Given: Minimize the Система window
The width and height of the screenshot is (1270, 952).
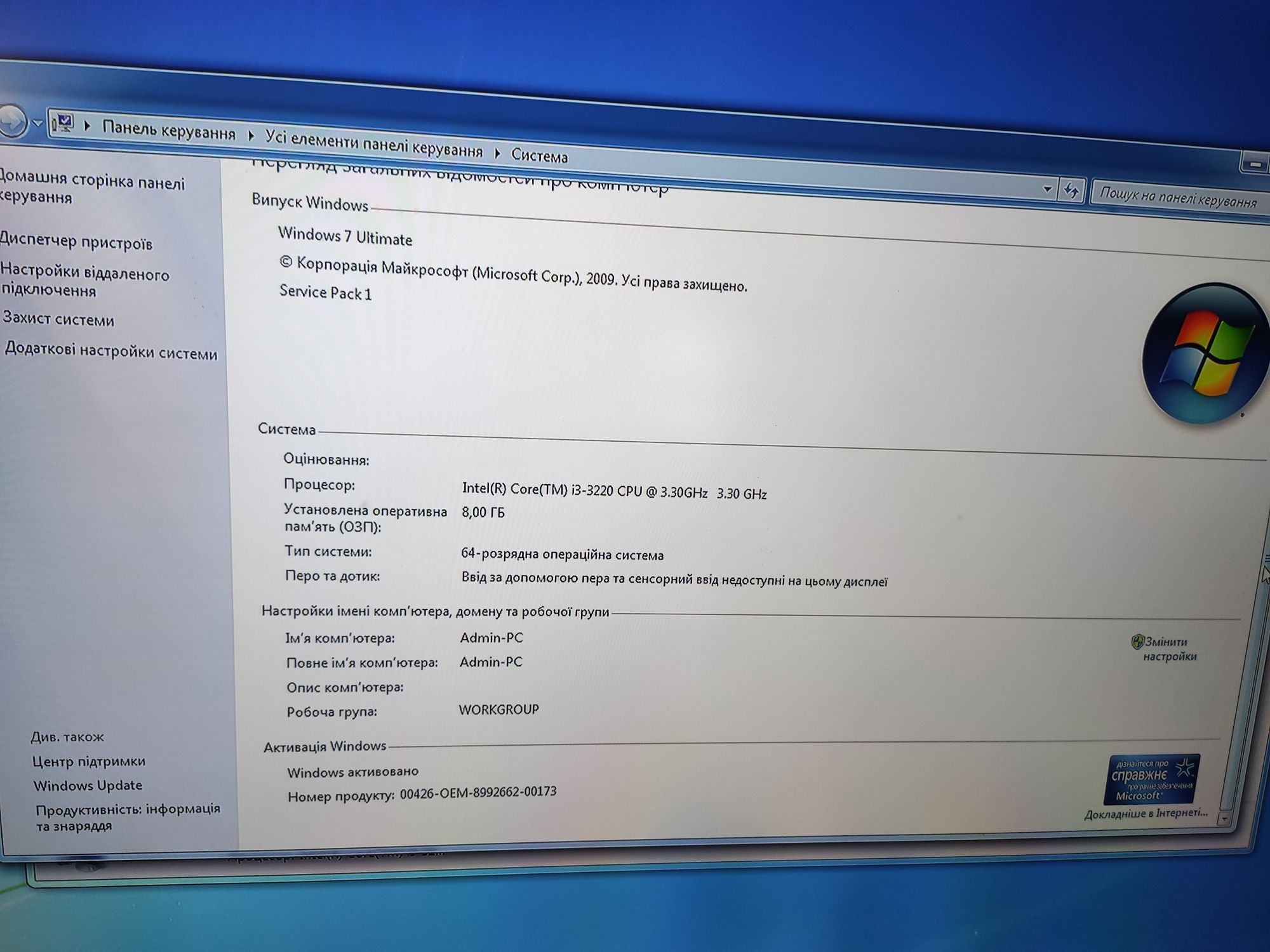Looking at the screenshot, I should pyautogui.click(x=1254, y=164).
